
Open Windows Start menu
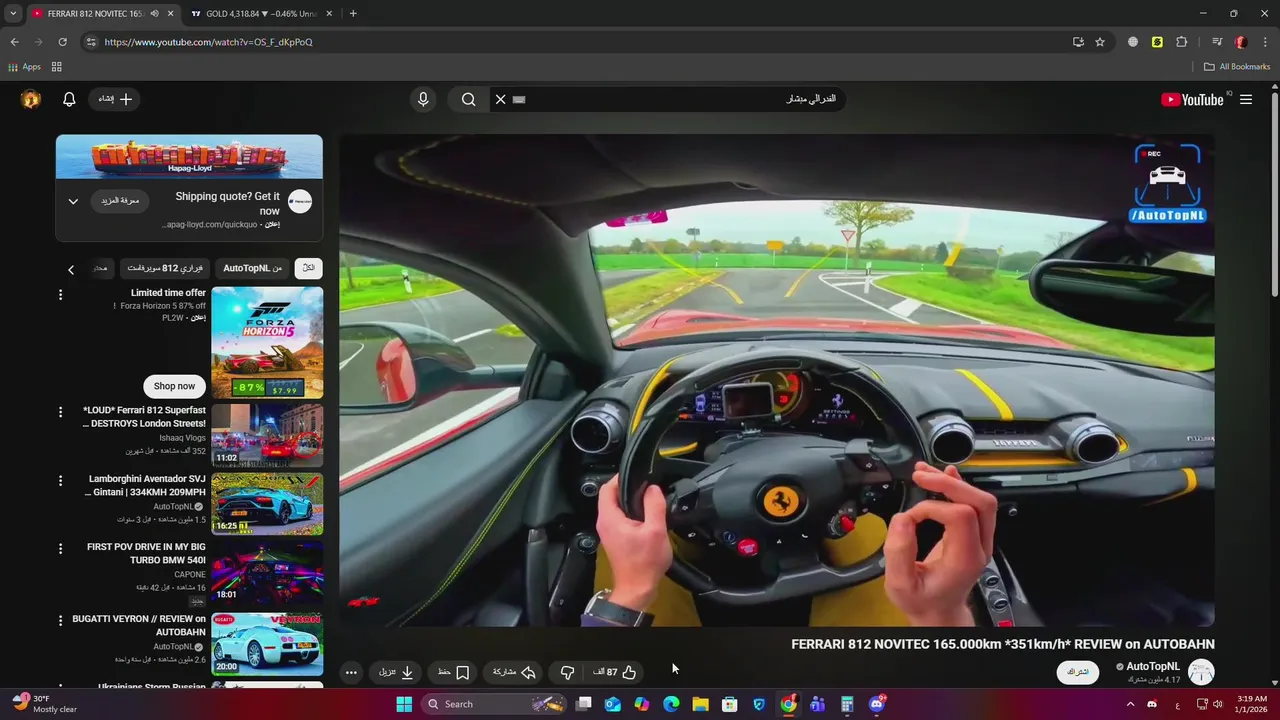tap(404, 704)
